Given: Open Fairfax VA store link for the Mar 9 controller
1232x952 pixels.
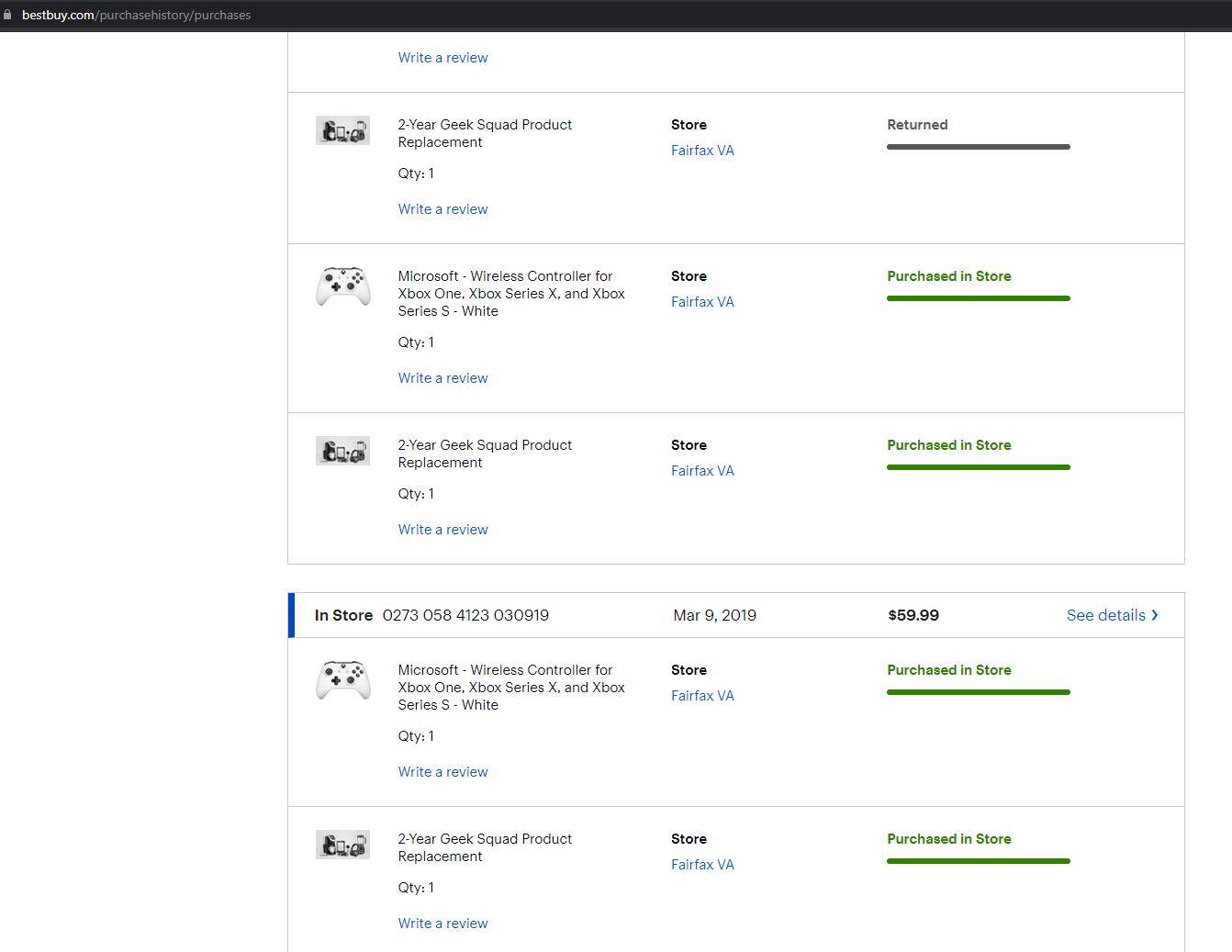Looking at the screenshot, I should click(702, 696).
